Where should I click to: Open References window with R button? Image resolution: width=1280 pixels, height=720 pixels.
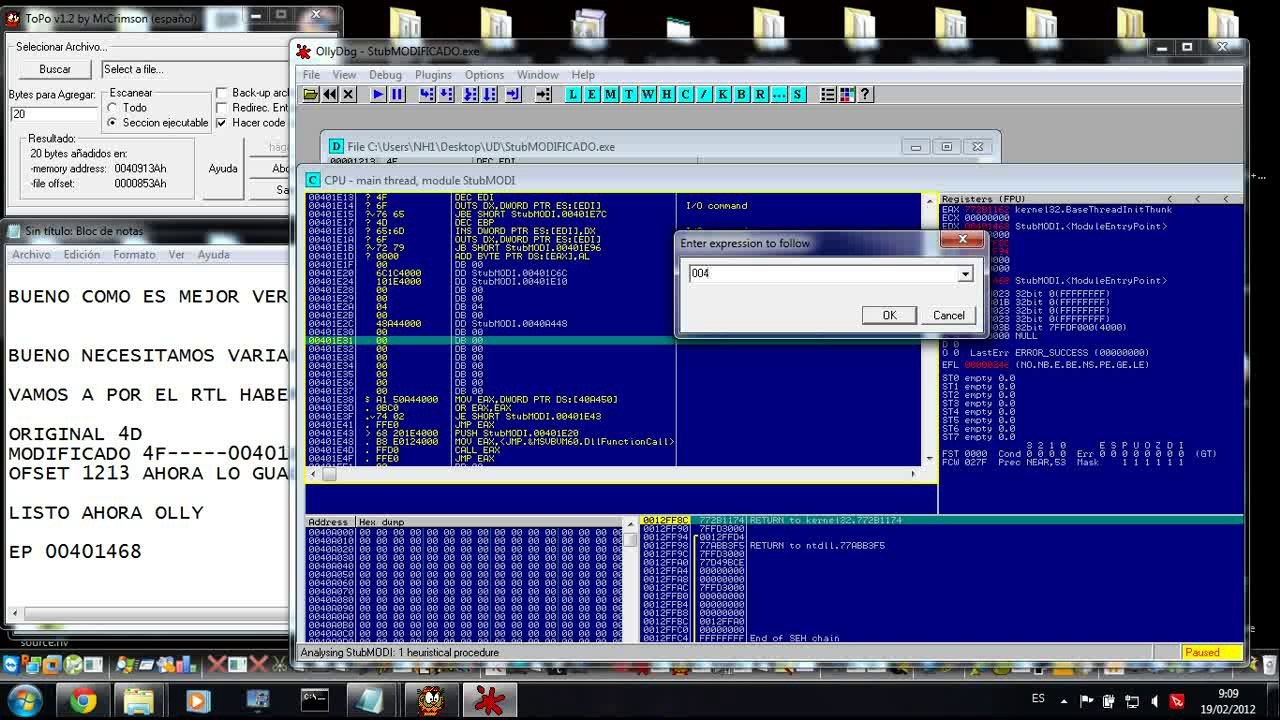pyautogui.click(x=760, y=94)
